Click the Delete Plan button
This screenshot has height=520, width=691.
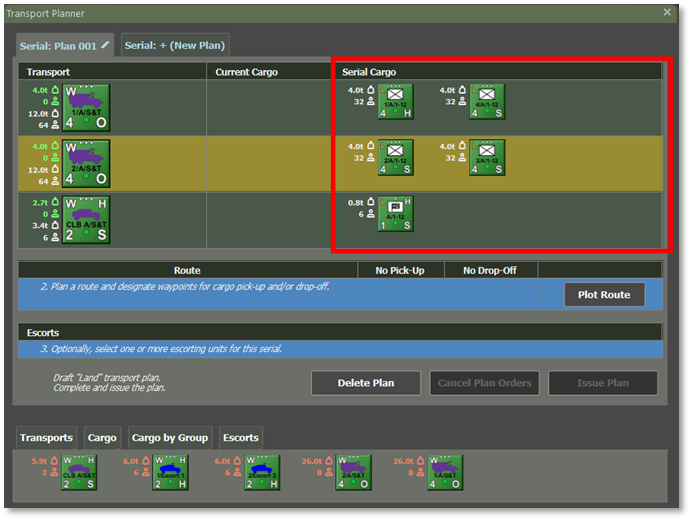tap(365, 383)
